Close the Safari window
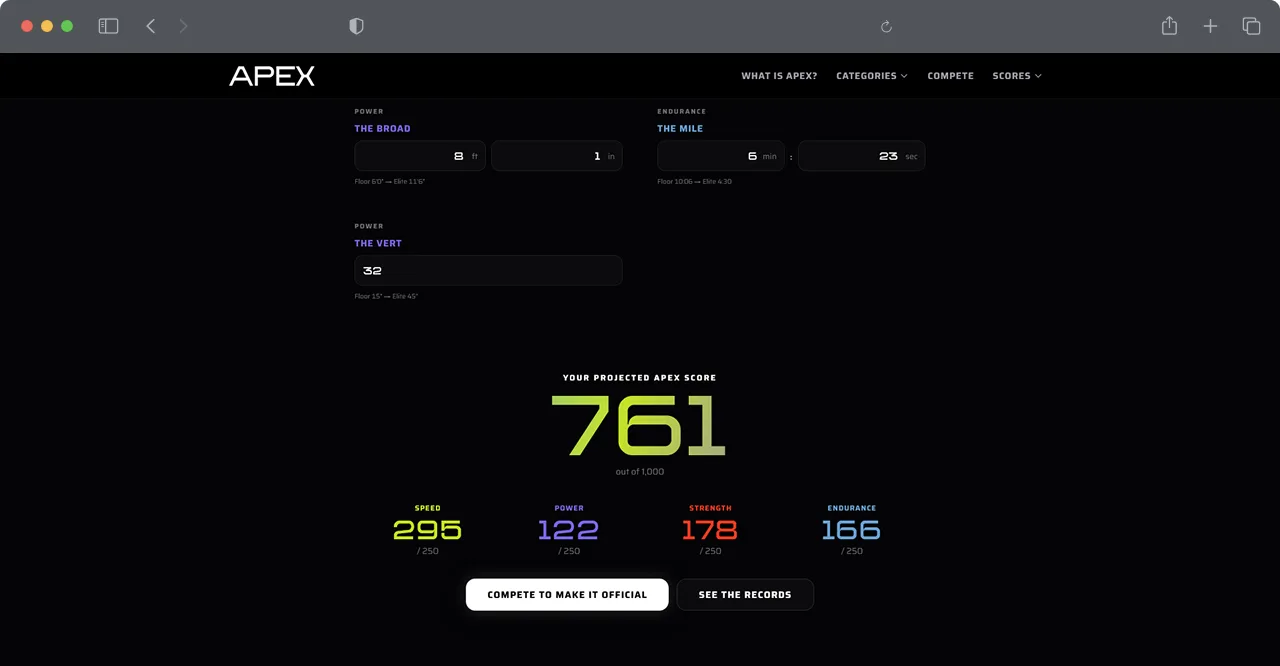The image size is (1280, 666). click(x=27, y=26)
